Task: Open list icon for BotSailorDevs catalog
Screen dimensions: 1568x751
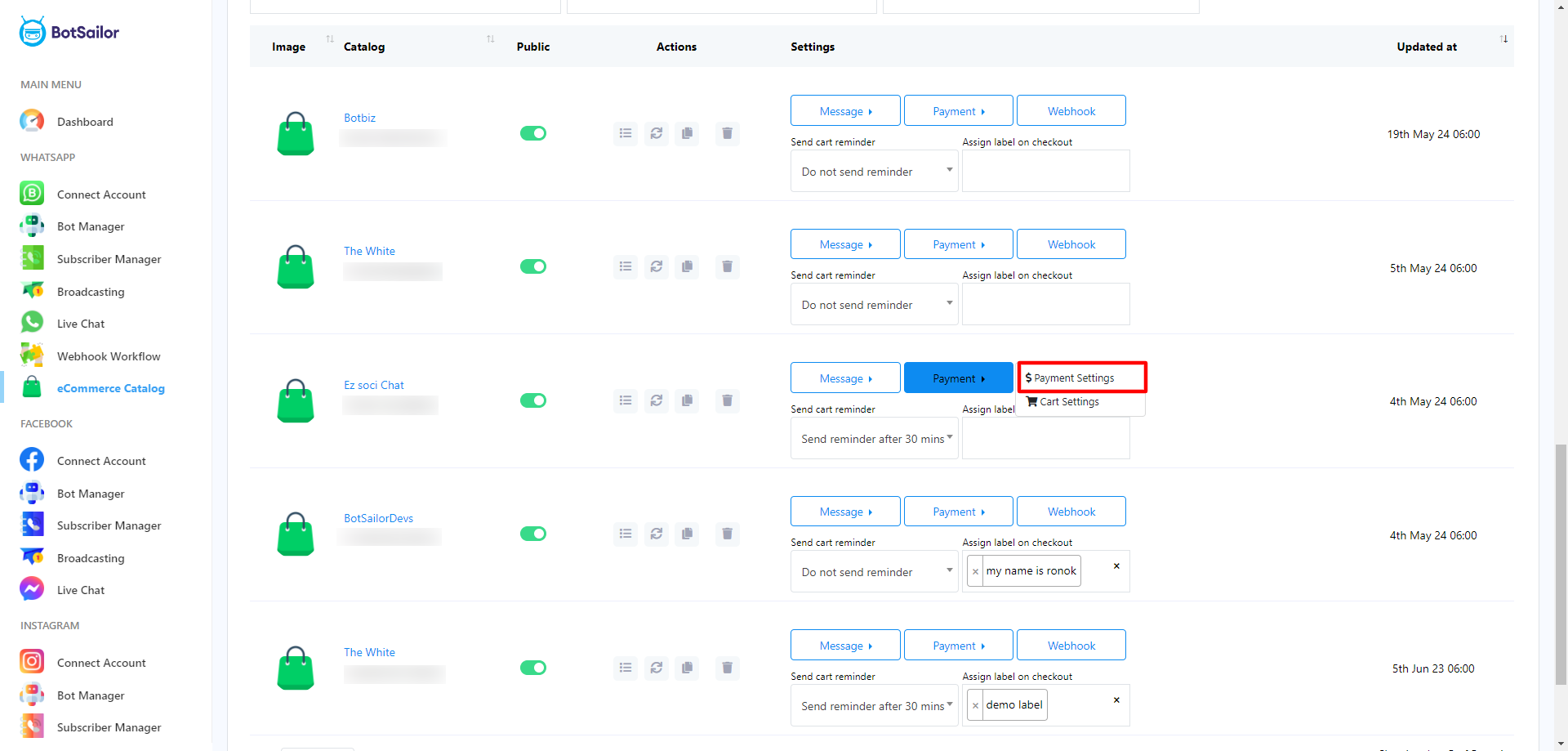Action: tap(626, 534)
